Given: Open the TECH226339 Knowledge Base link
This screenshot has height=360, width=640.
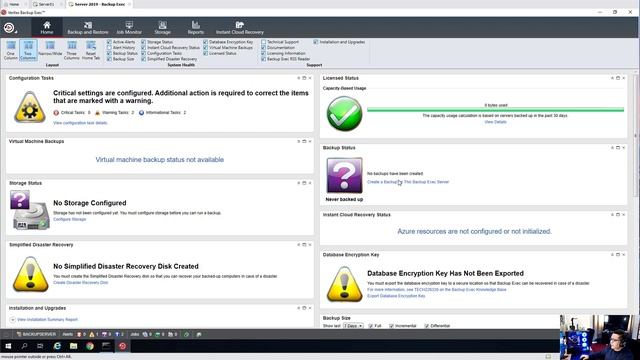Looking at the screenshot, I should [437, 289].
